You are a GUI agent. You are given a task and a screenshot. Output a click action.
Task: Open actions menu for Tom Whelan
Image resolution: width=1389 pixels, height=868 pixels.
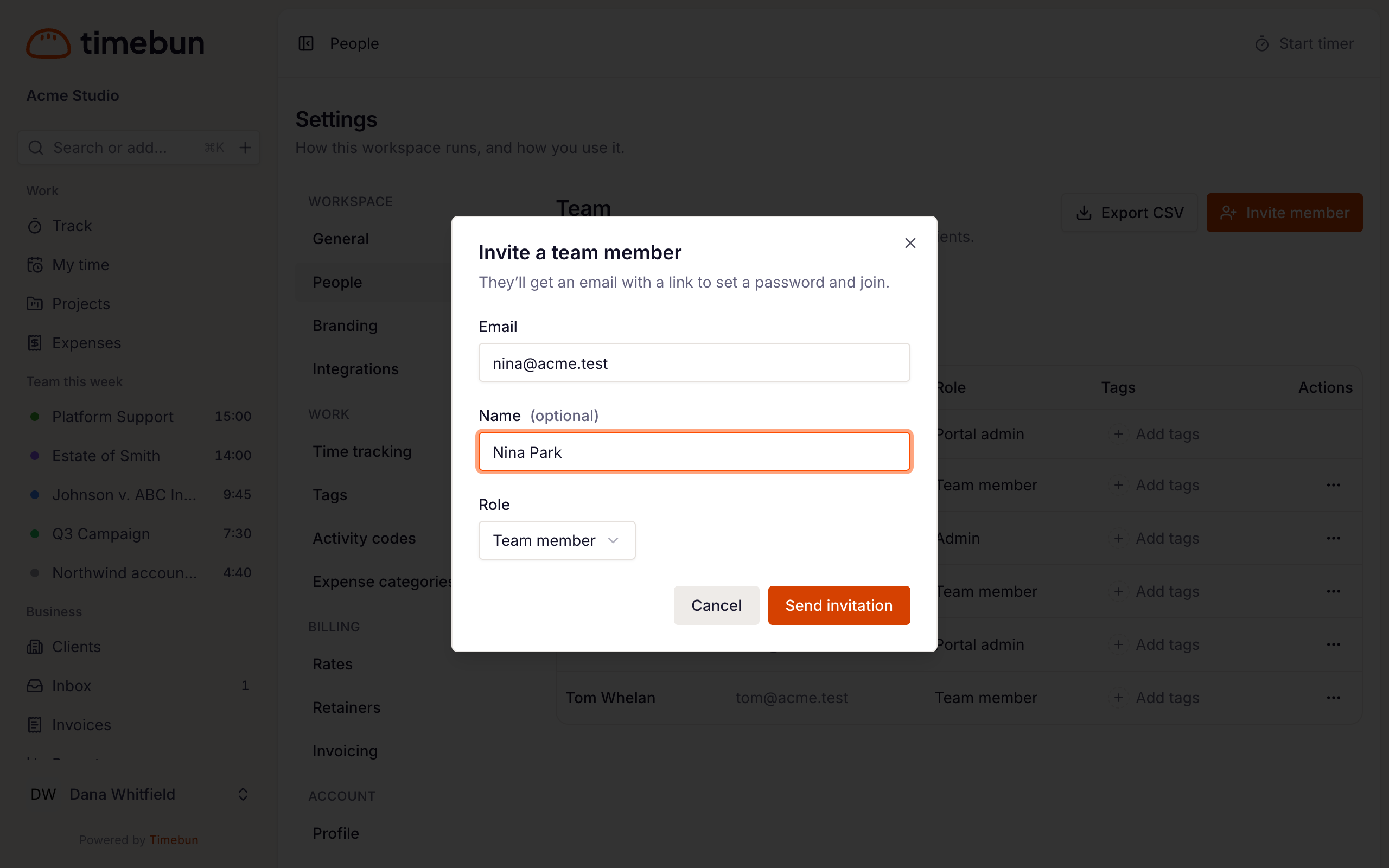(1333, 698)
